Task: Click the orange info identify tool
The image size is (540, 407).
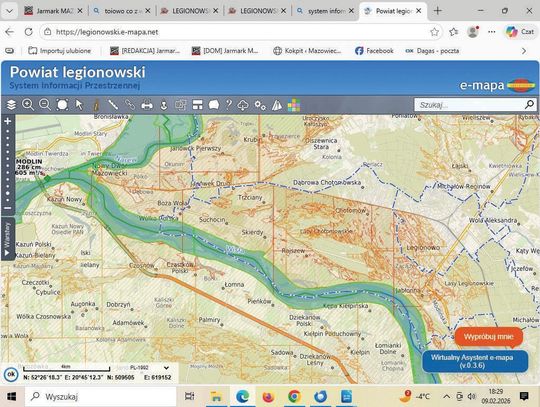Action: [96, 105]
